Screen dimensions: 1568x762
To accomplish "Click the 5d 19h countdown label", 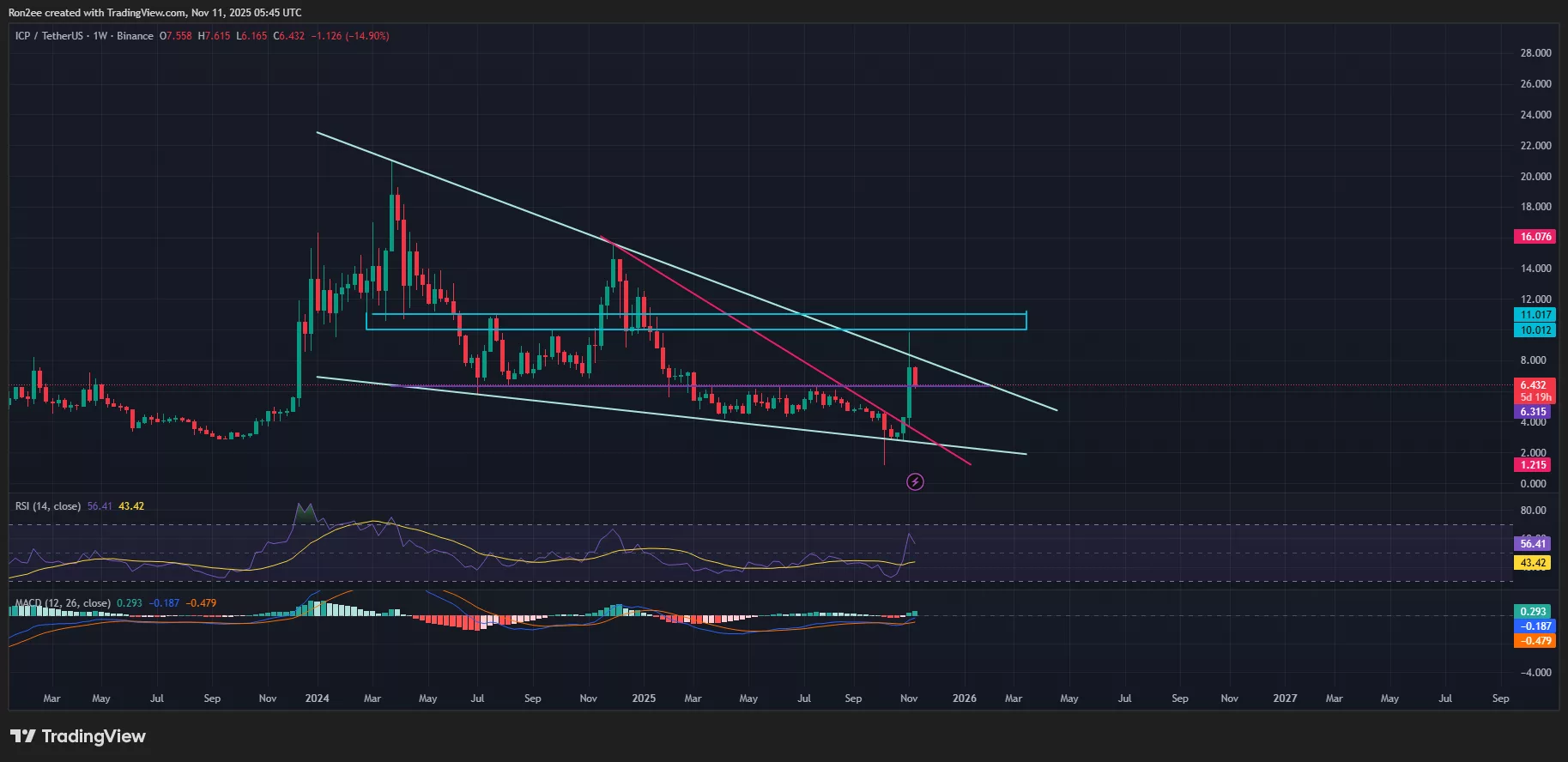I will (1535, 397).
